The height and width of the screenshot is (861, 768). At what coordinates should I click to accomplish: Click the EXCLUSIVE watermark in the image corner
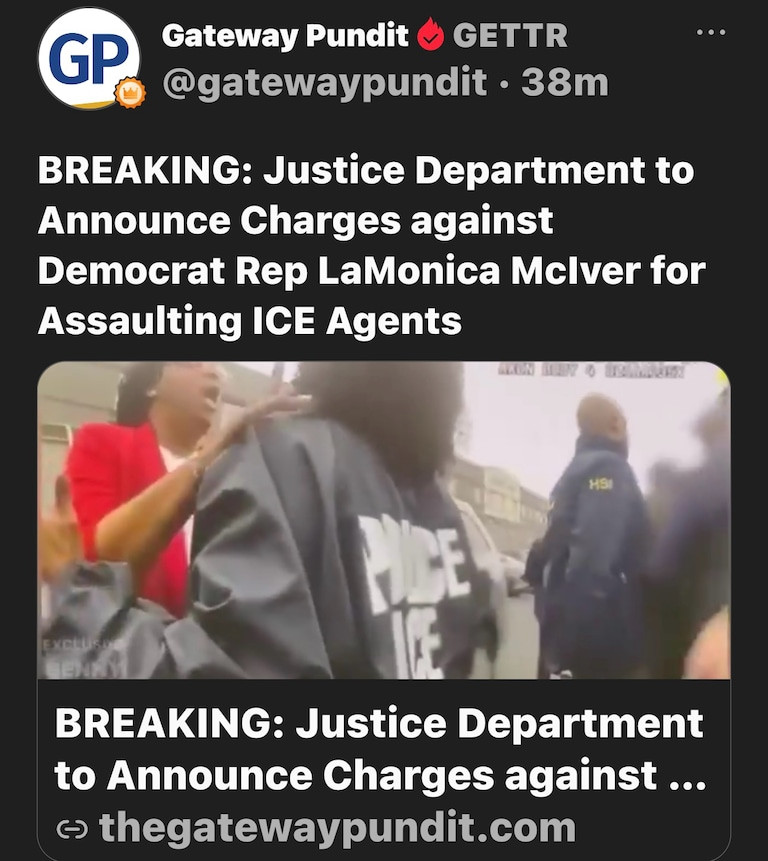[x=84, y=655]
